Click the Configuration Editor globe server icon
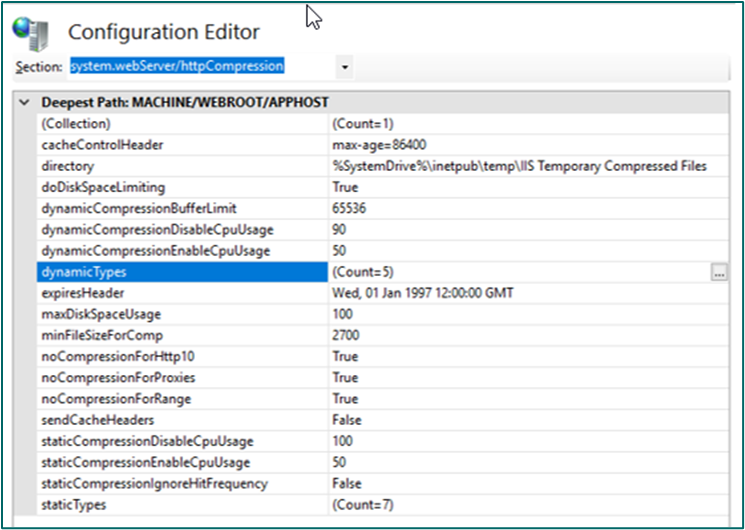The width and height of the screenshot is (745, 530). pyautogui.click(x=30, y=34)
